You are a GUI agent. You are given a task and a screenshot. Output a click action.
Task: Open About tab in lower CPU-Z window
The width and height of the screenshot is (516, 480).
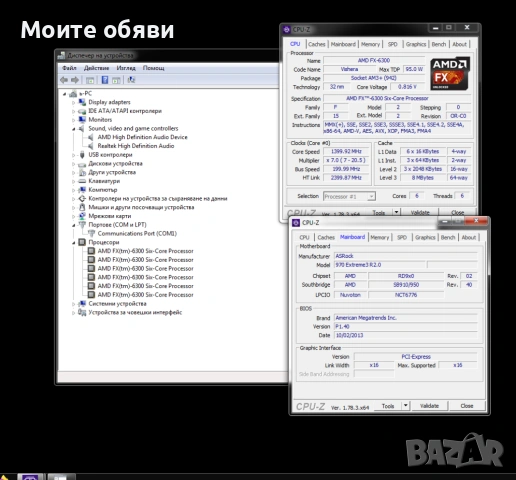[469, 237]
